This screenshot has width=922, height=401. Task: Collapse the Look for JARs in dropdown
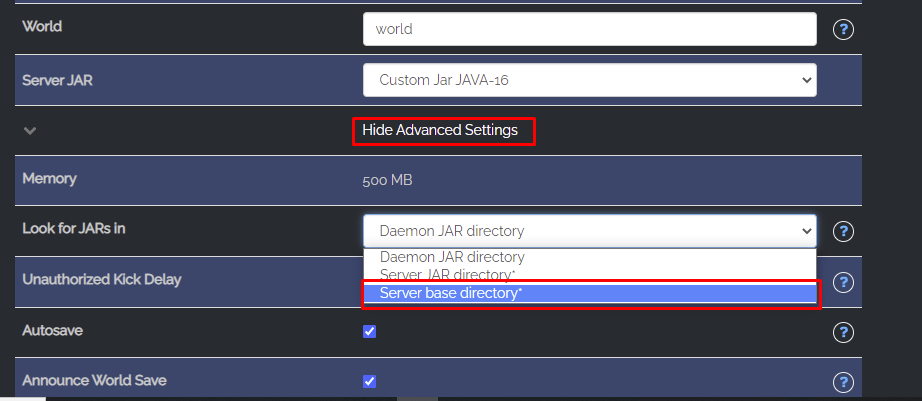pyautogui.click(x=589, y=231)
